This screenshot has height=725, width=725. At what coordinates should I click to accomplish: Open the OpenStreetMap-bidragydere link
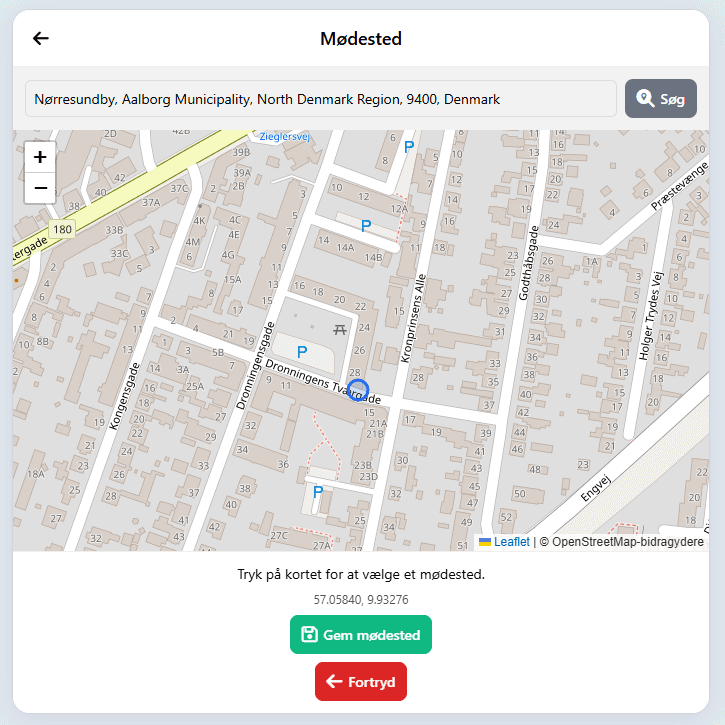click(627, 542)
